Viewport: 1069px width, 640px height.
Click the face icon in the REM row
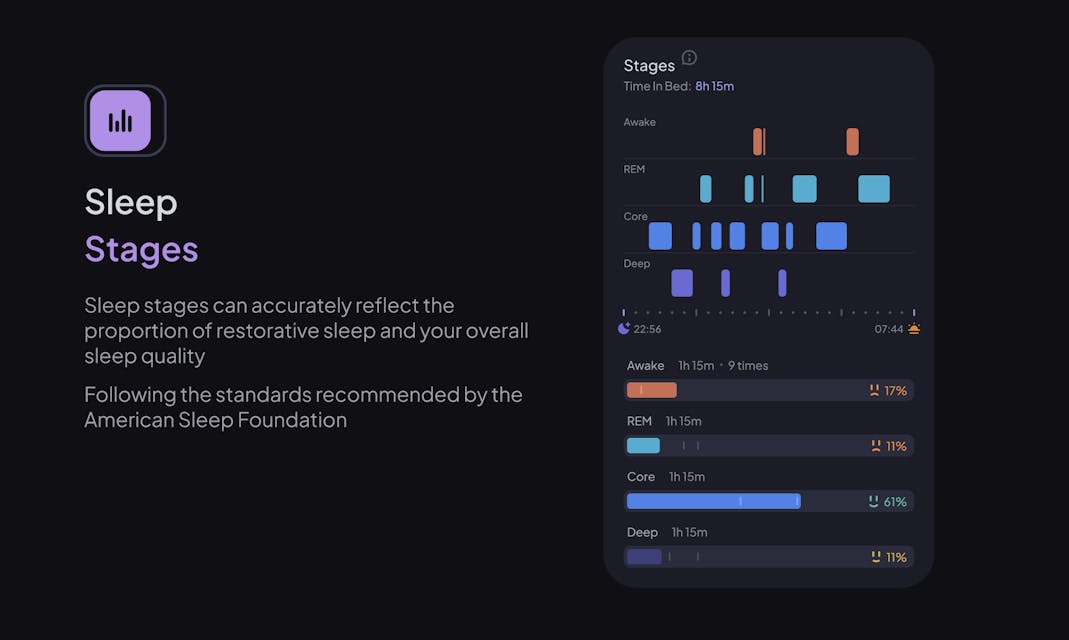point(876,446)
